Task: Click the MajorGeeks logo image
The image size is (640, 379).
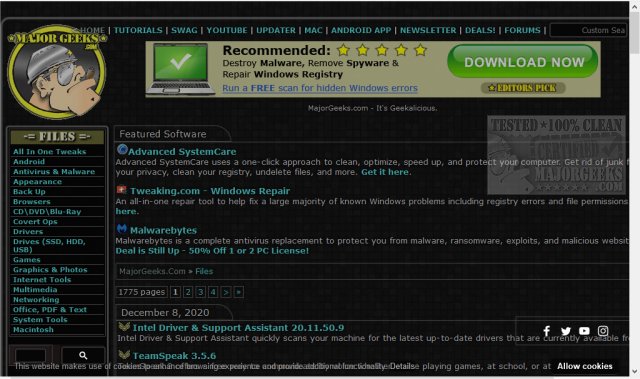Action: click(57, 72)
